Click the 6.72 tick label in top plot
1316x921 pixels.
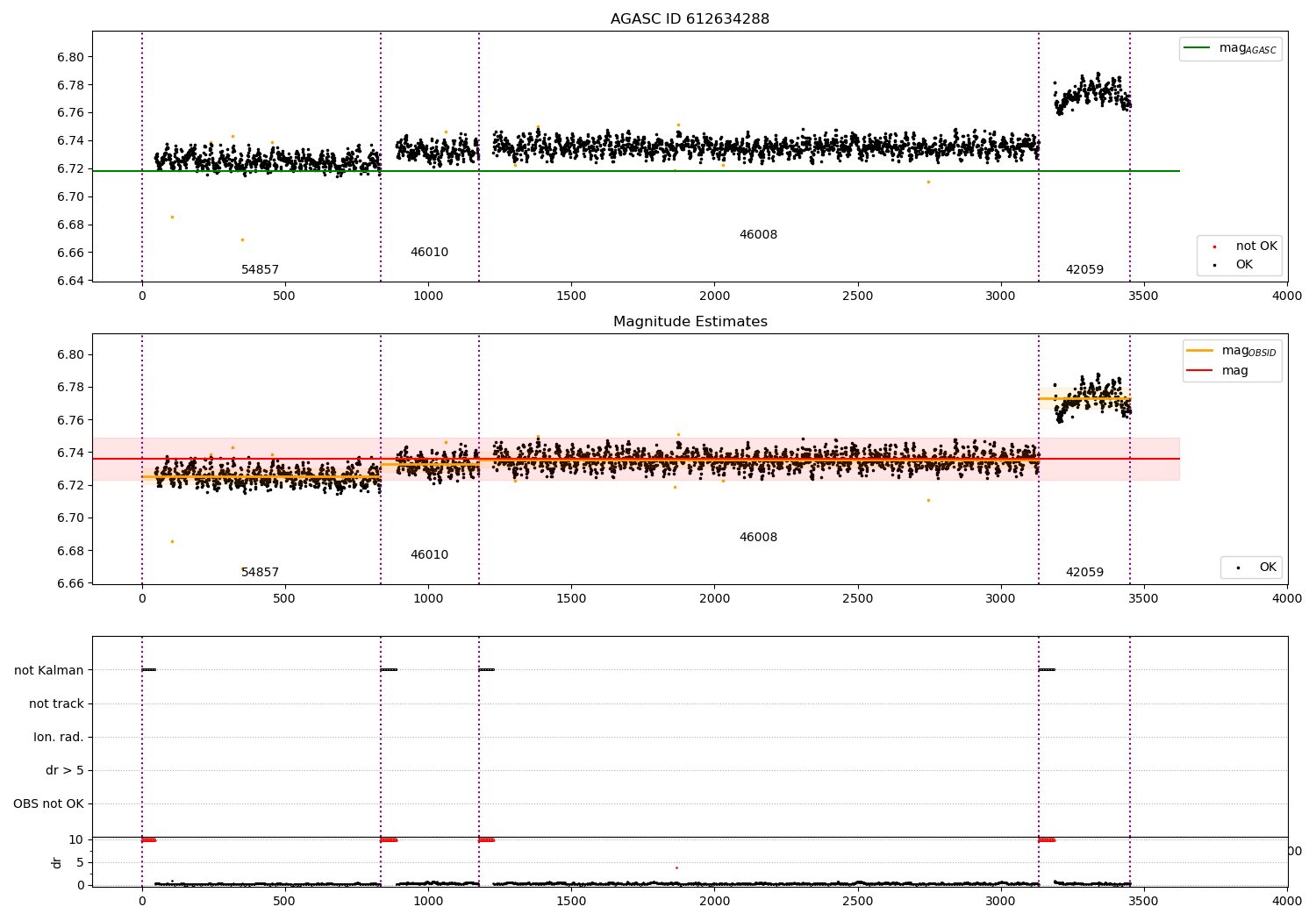pos(71,168)
